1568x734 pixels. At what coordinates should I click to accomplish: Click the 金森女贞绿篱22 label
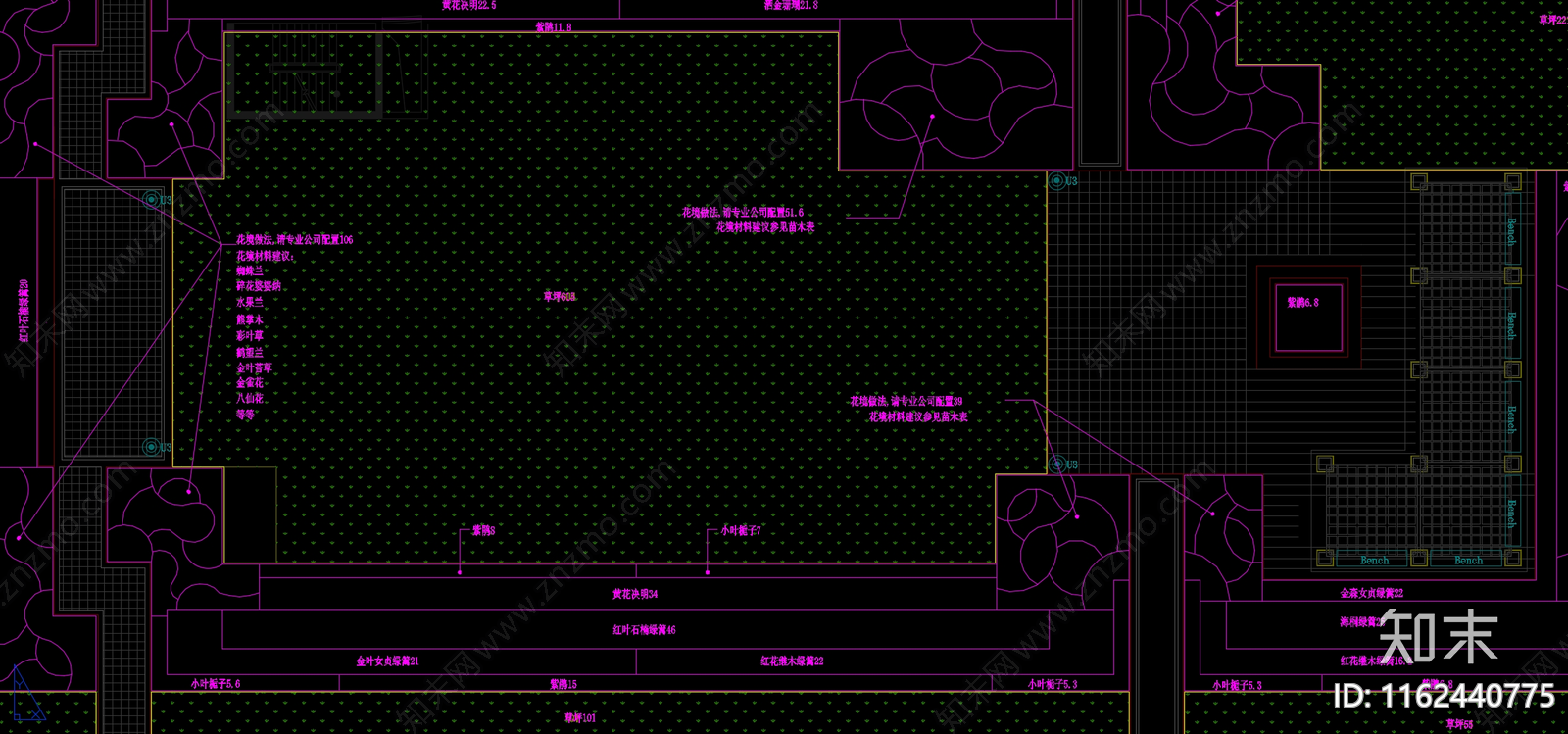tap(1372, 593)
